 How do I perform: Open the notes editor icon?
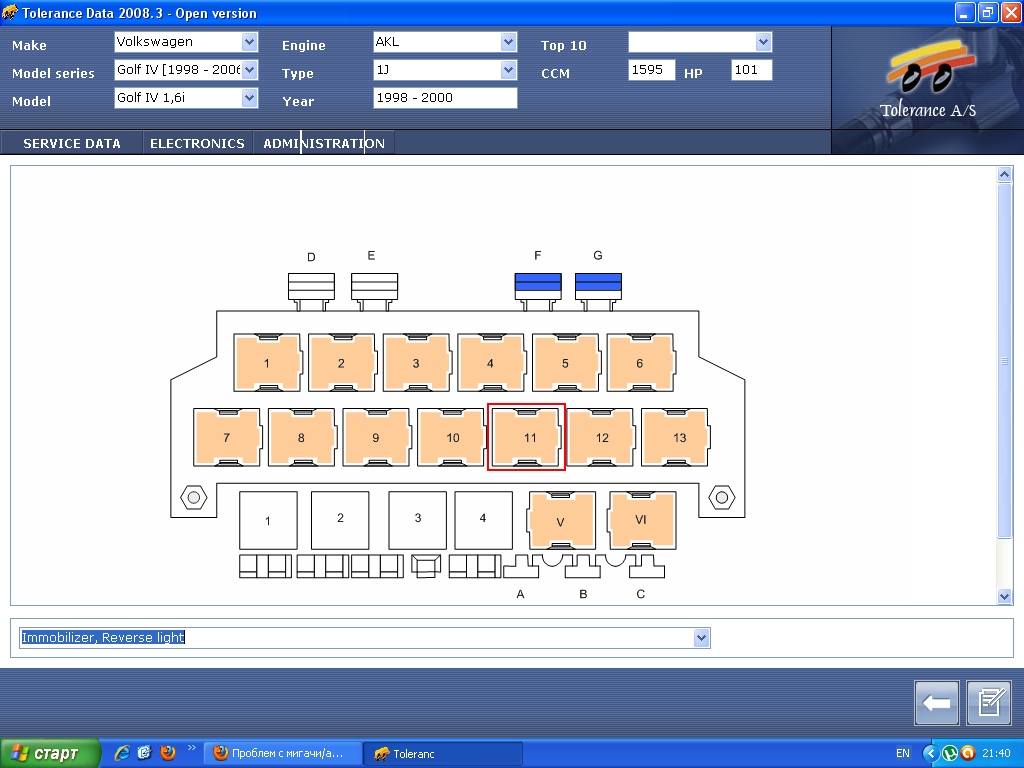pos(989,703)
